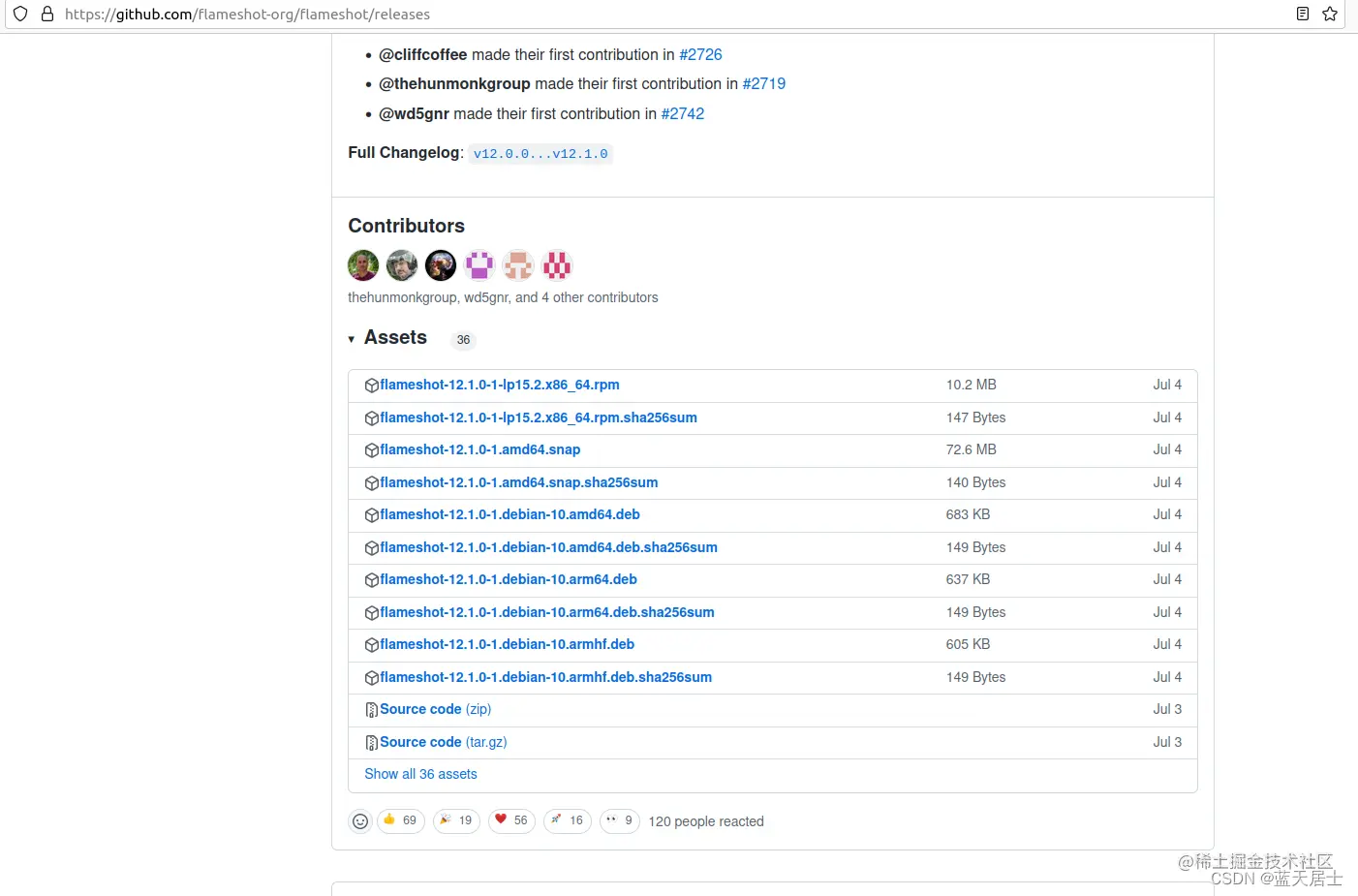Click the 605 KB size of armhf.deb
The height and width of the screenshot is (896, 1358).
(968, 645)
